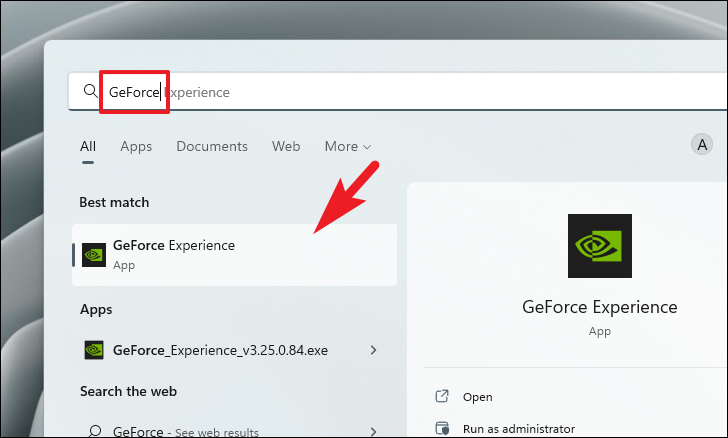Expand the GeForce web results chevron
The height and width of the screenshot is (438, 728).
click(373, 432)
